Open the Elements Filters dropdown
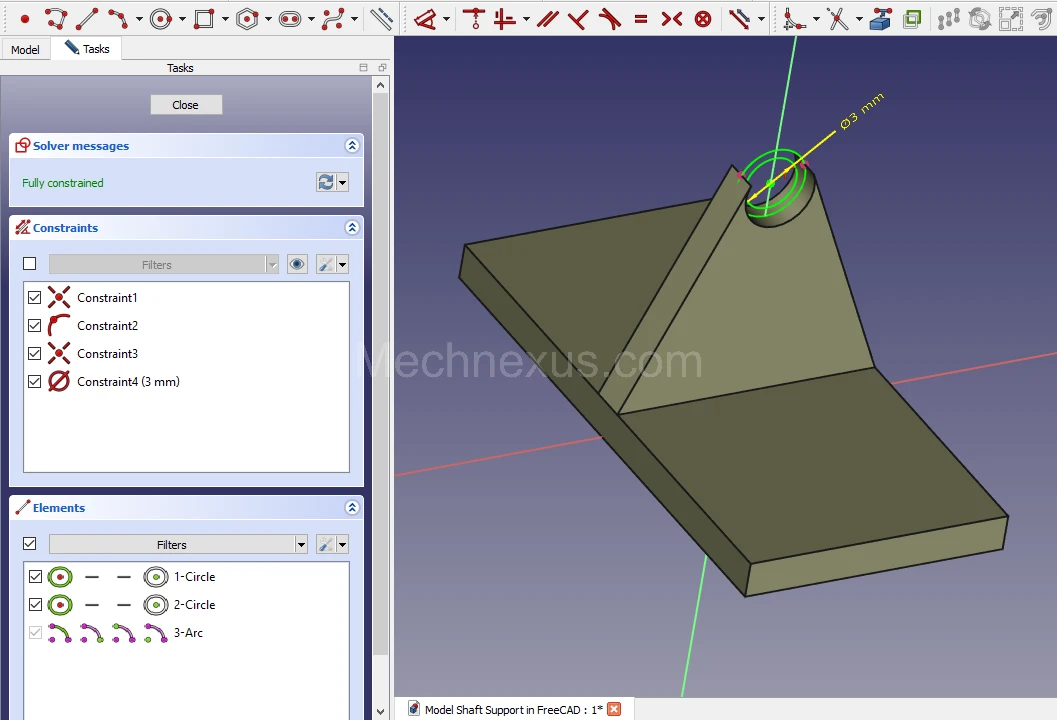This screenshot has height=720, width=1057. click(x=301, y=545)
